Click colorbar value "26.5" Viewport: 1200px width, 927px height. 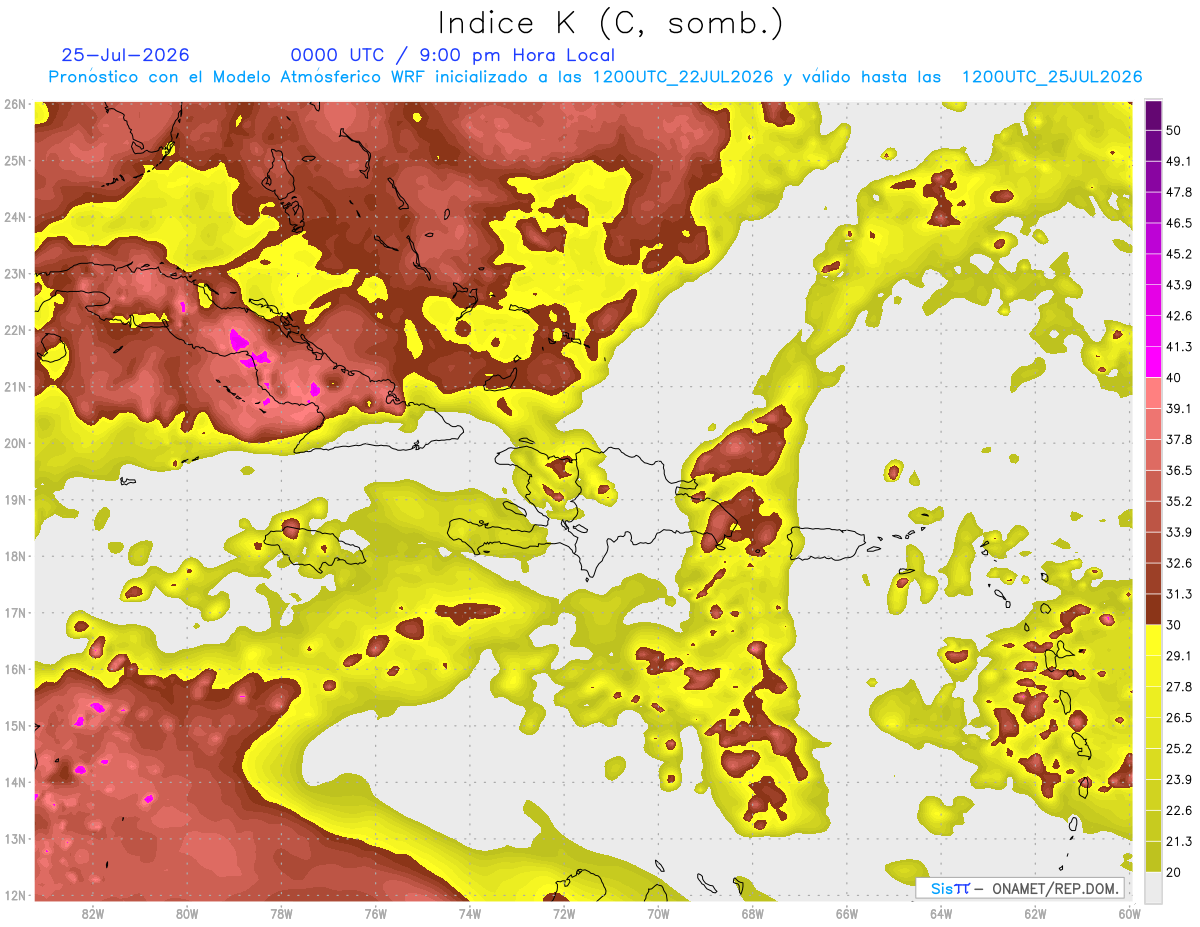(1179, 718)
